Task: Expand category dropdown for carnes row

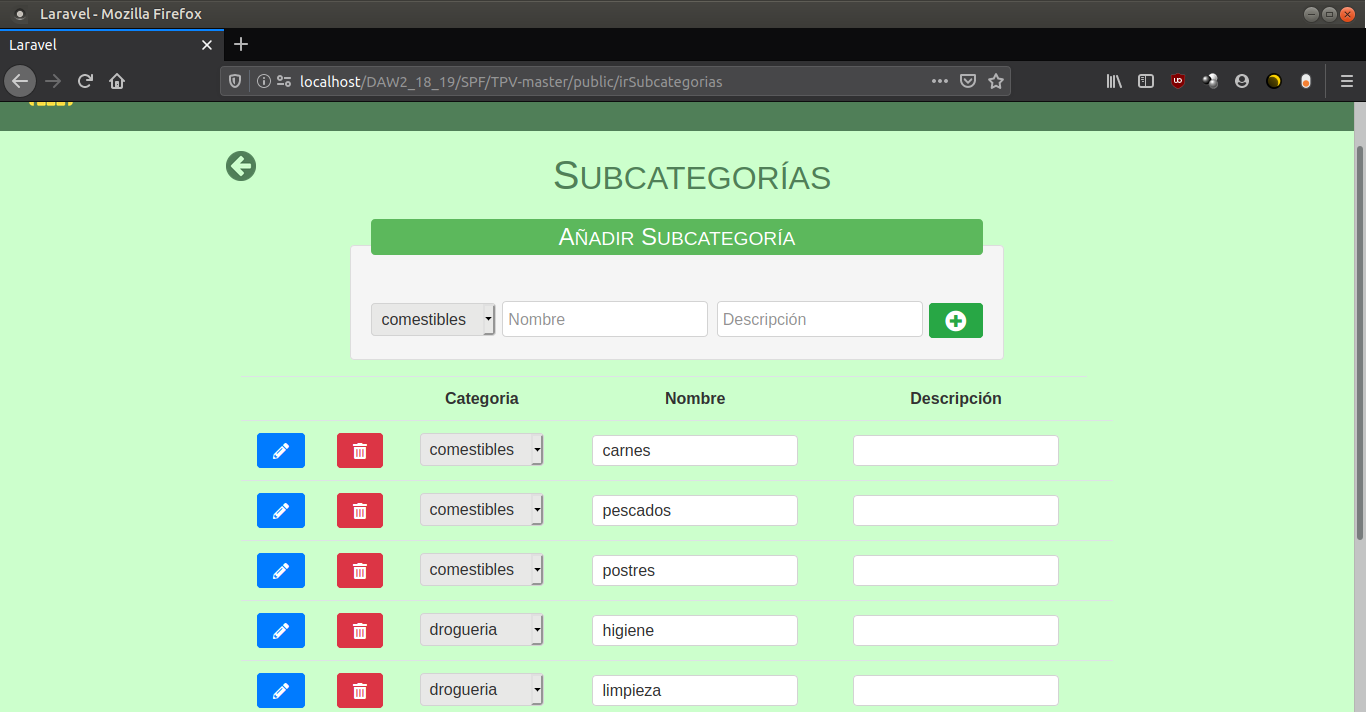Action: point(481,450)
